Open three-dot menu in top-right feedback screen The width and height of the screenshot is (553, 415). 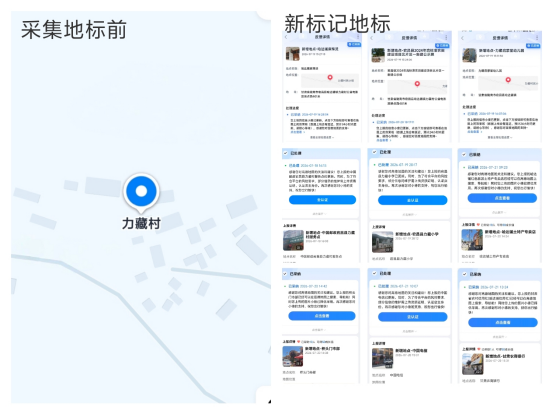point(537,37)
